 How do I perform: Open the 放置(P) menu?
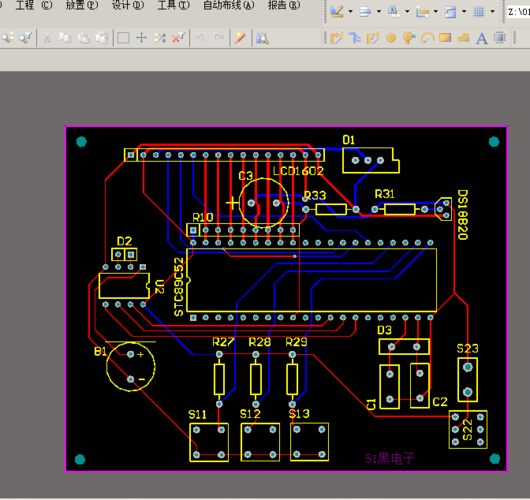click(82, 5)
